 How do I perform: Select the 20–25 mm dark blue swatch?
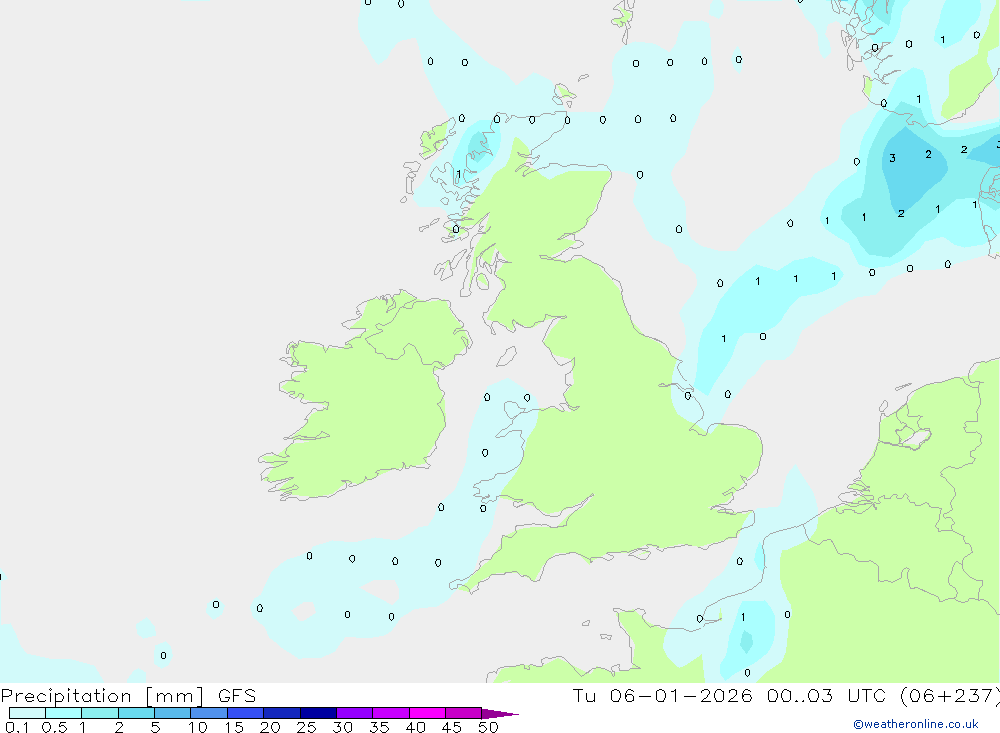point(282,713)
